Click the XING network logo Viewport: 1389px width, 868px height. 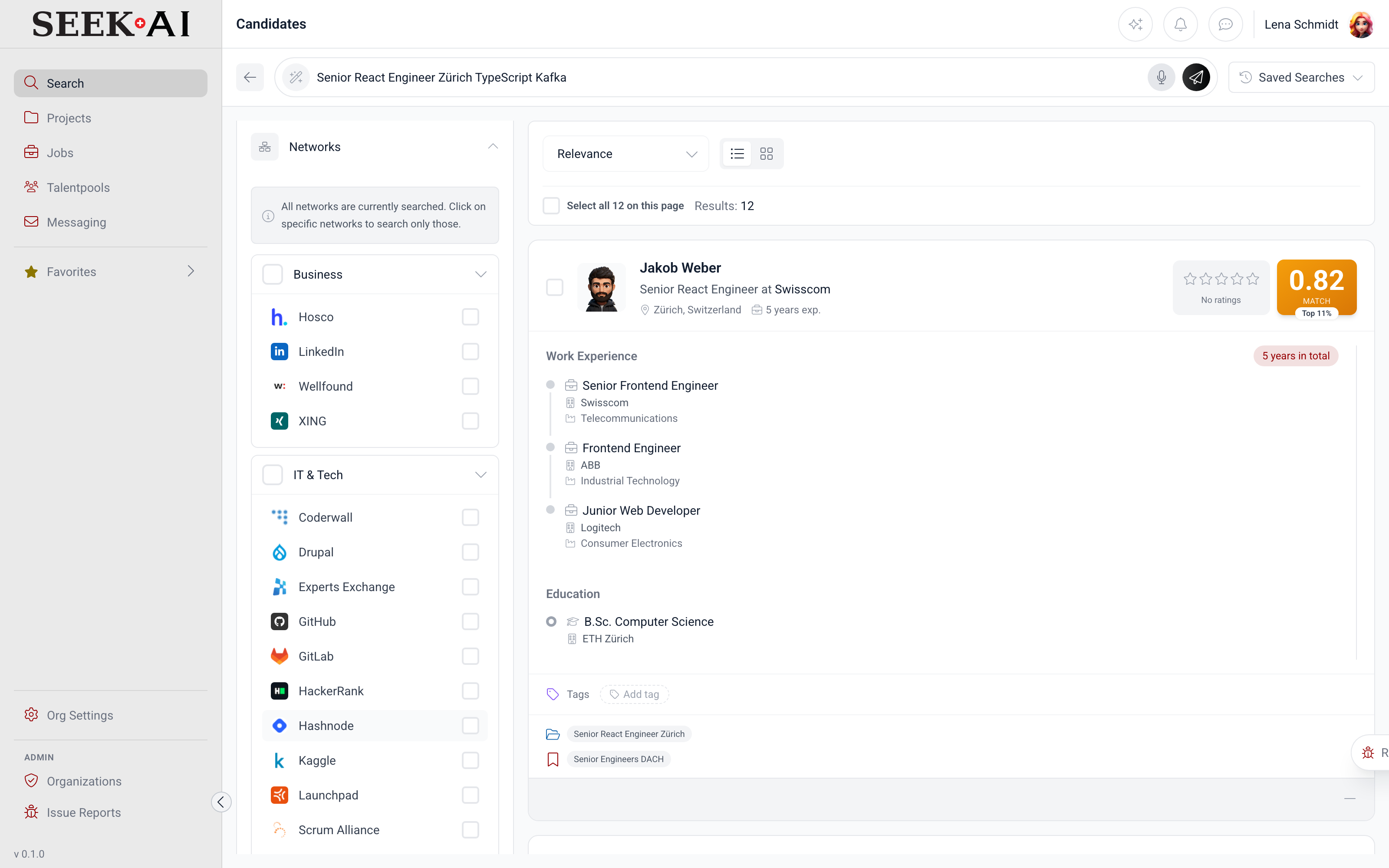click(279, 421)
